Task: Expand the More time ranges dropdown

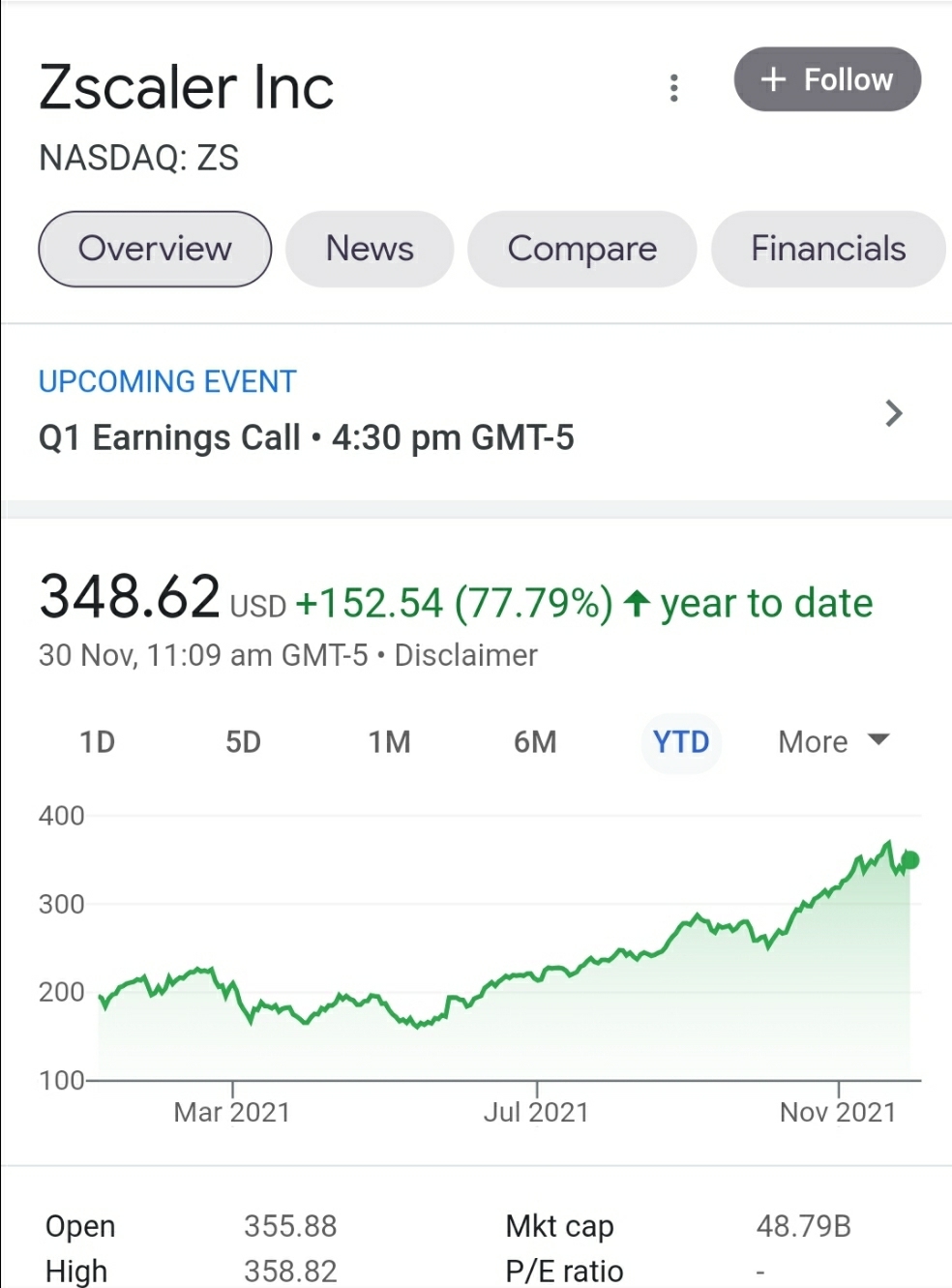Action: coord(814,742)
